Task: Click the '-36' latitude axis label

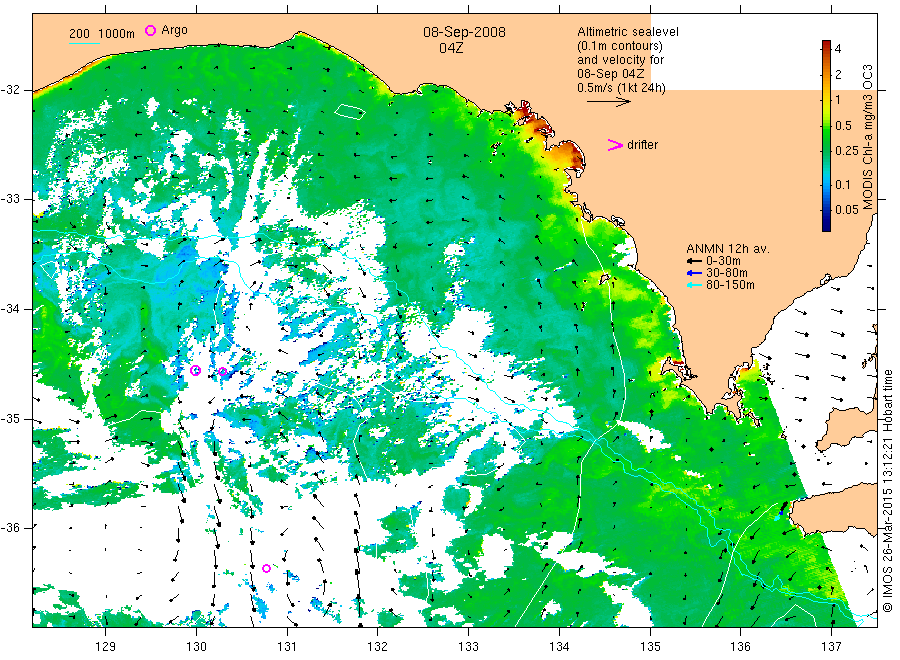Action: [x=10, y=528]
